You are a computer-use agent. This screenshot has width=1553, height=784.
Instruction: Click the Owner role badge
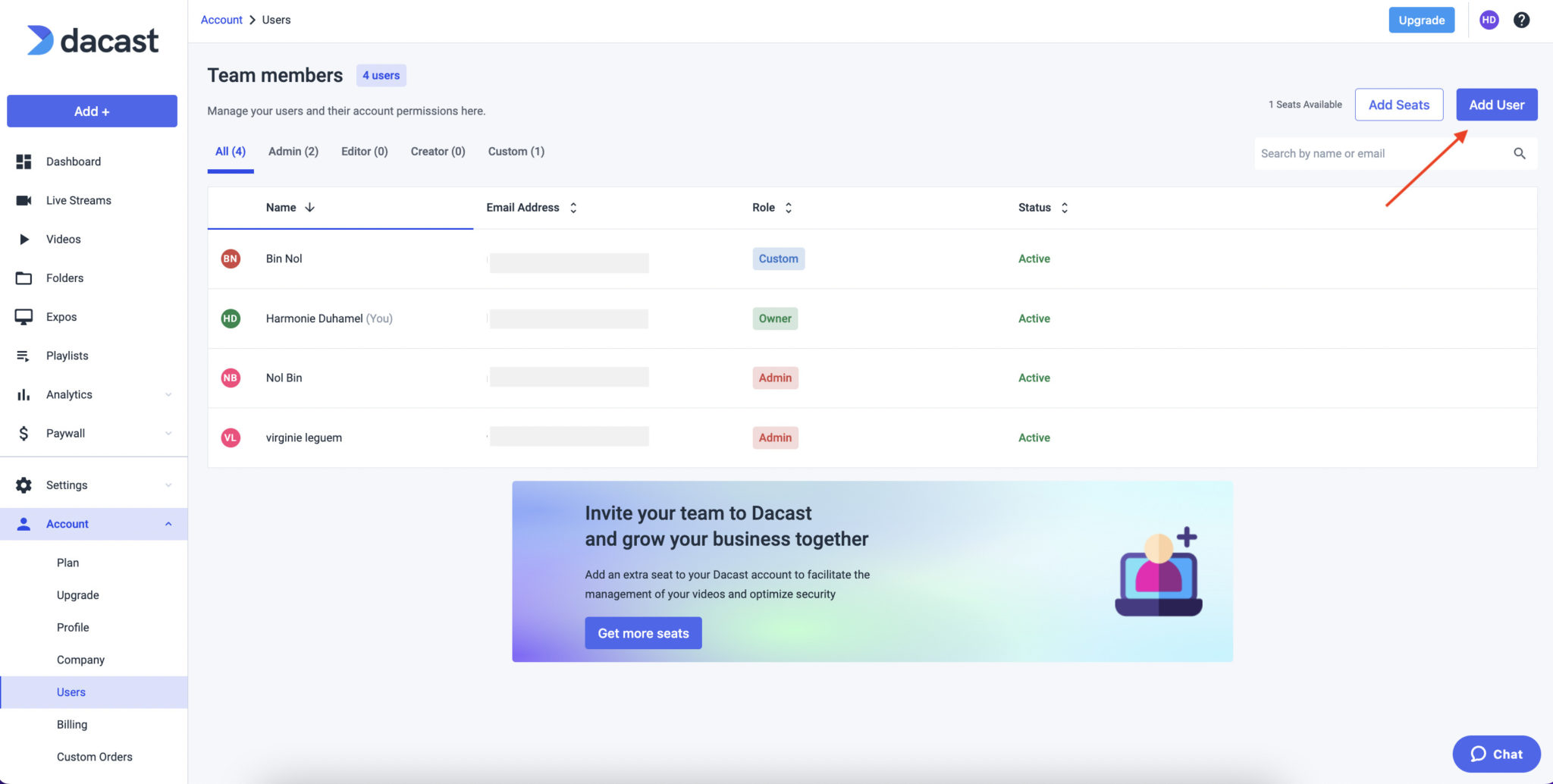pos(775,318)
